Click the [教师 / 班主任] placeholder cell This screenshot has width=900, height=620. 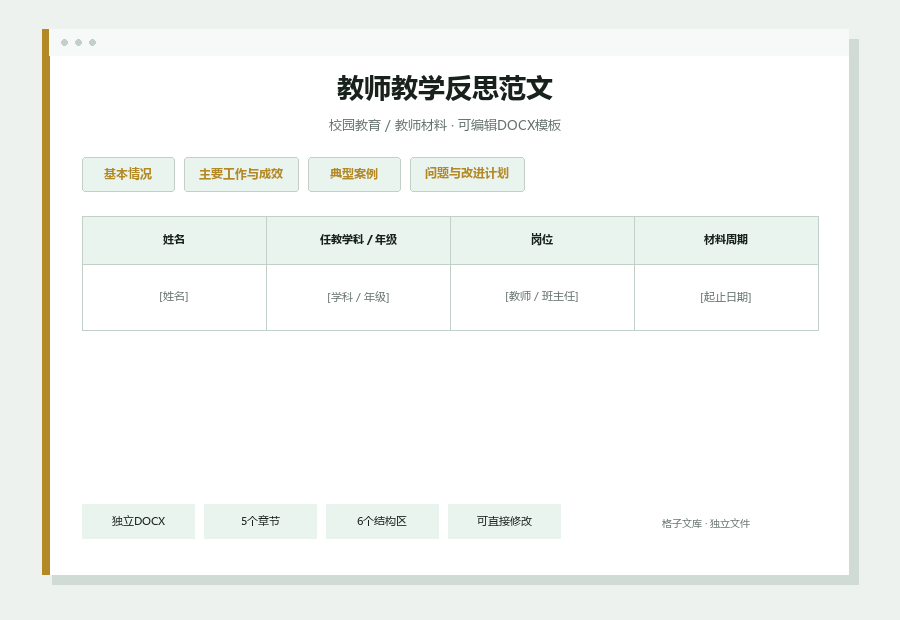(542, 297)
